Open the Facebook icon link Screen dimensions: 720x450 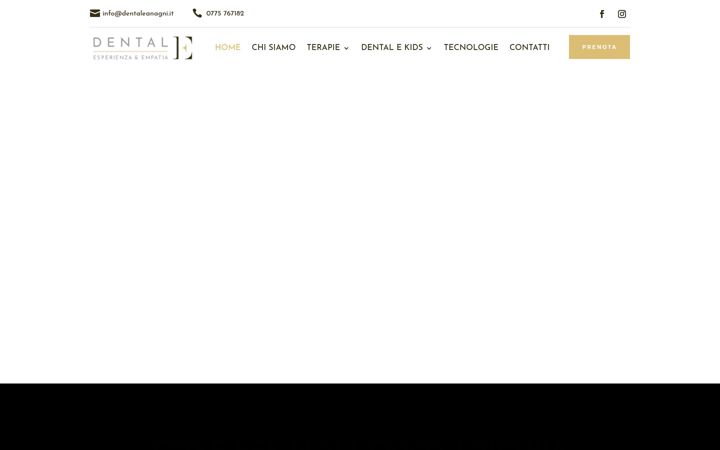pyautogui.click(x=602, y=14)
